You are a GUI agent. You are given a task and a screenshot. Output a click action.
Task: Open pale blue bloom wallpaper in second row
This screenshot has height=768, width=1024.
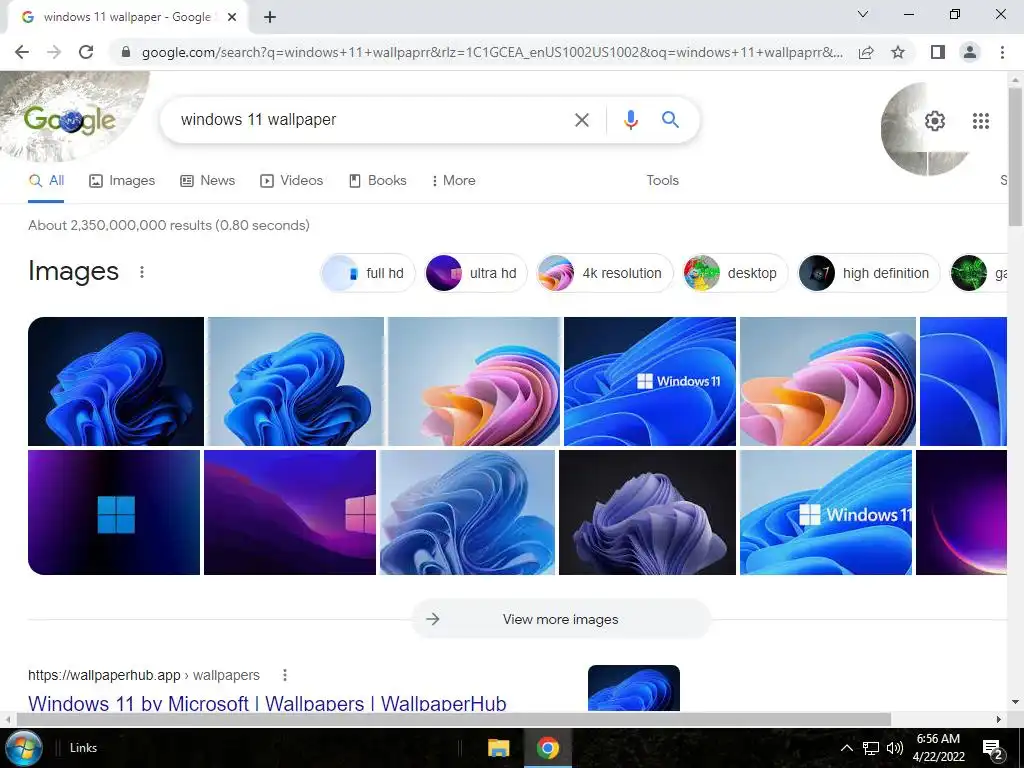tap(468, 513)
